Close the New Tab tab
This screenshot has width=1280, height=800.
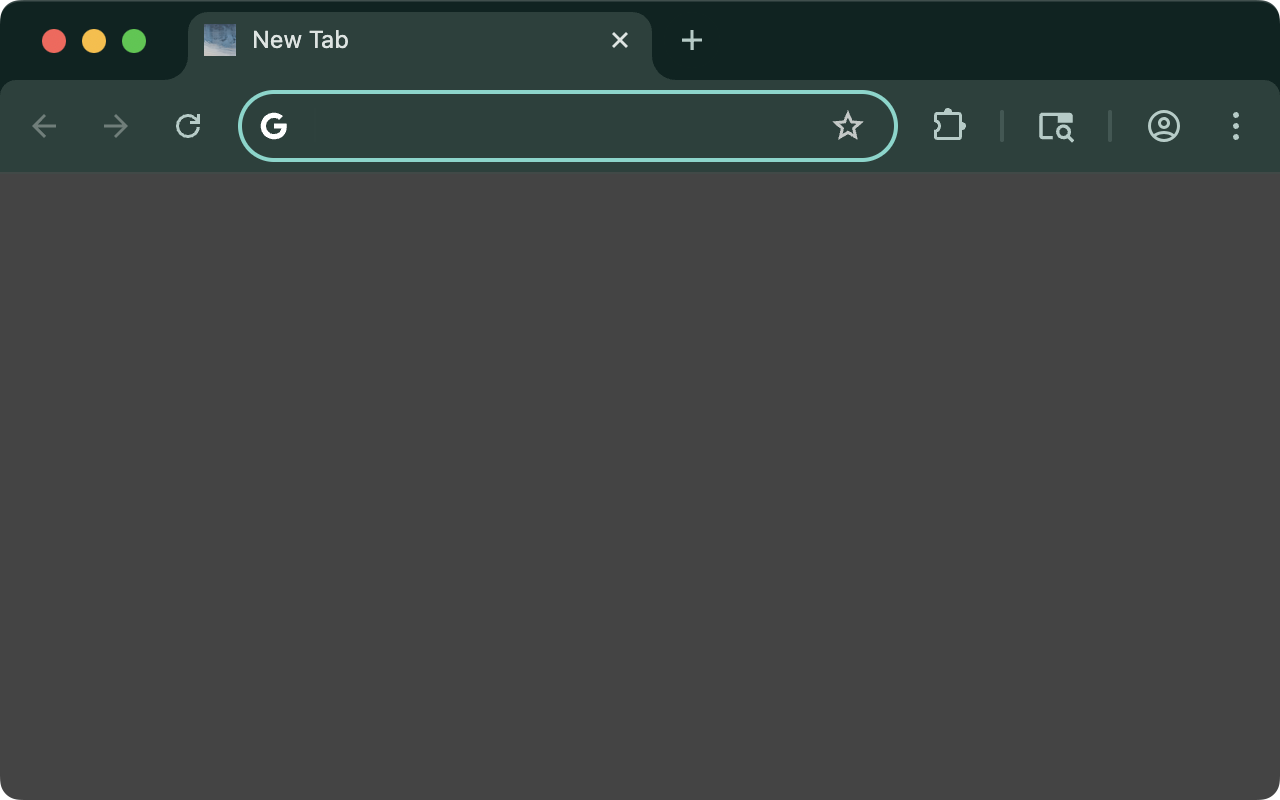(x=620, y=40)
